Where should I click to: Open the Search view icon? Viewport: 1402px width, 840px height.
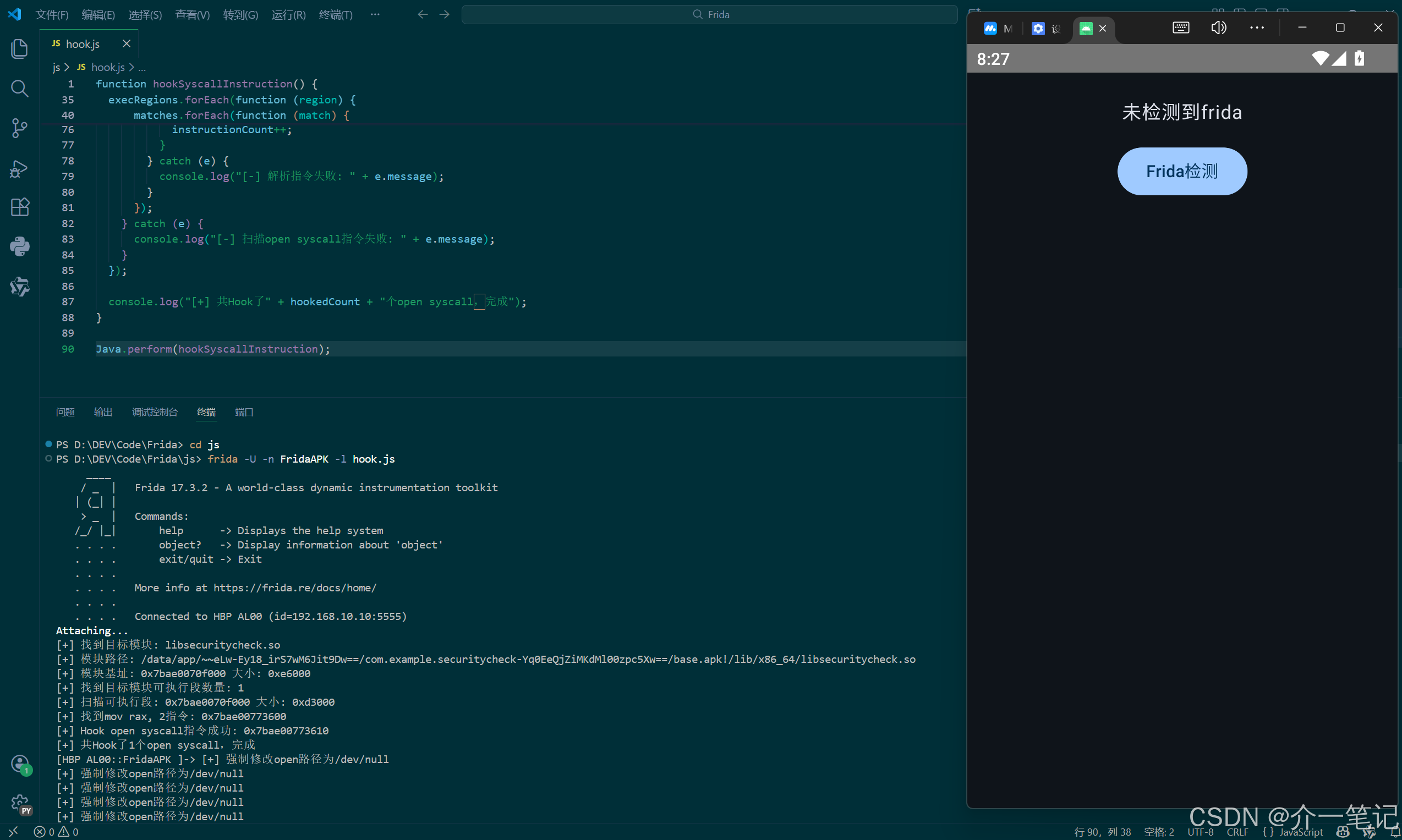coord(19,89)
